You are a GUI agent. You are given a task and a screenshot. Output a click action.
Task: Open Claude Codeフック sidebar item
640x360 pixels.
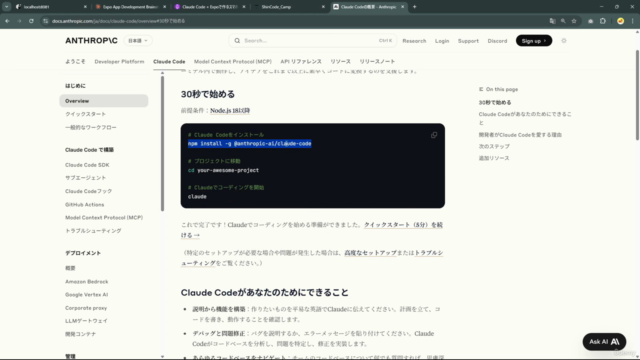tap(88, 191)
